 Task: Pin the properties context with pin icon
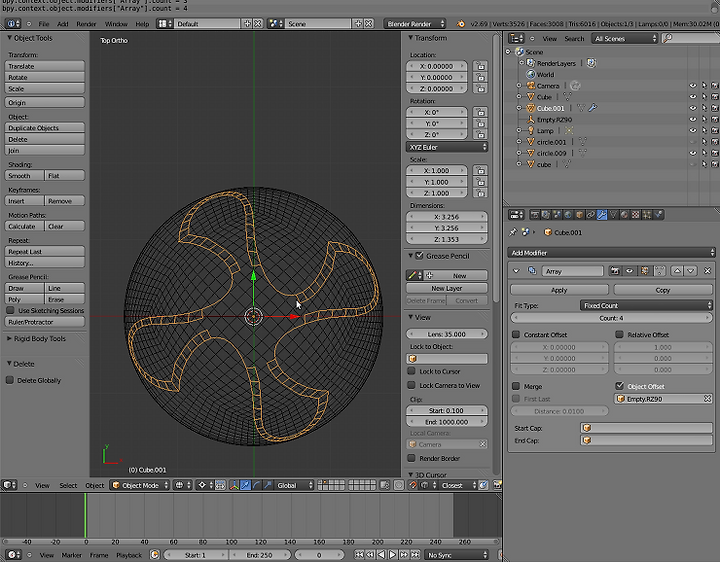pyautogui.click(x=513, y=232)
